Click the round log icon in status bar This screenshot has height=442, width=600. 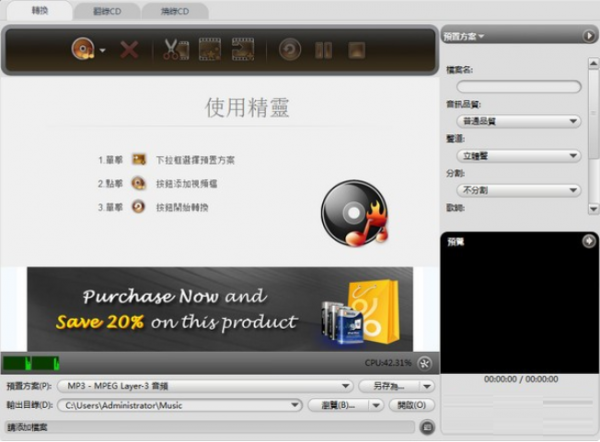tap(427, 427)
